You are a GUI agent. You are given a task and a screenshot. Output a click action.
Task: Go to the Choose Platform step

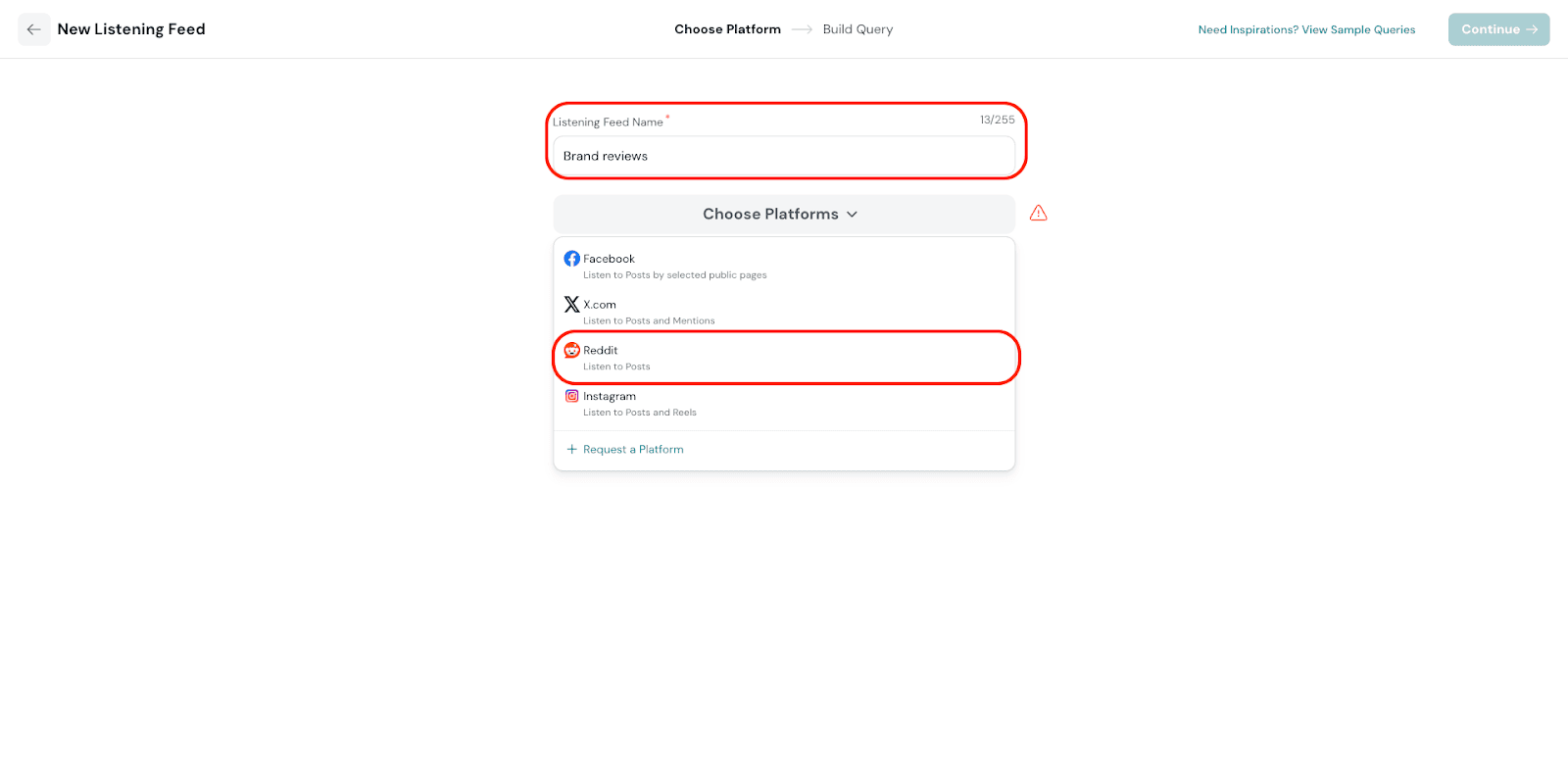(x=727, y=29)
